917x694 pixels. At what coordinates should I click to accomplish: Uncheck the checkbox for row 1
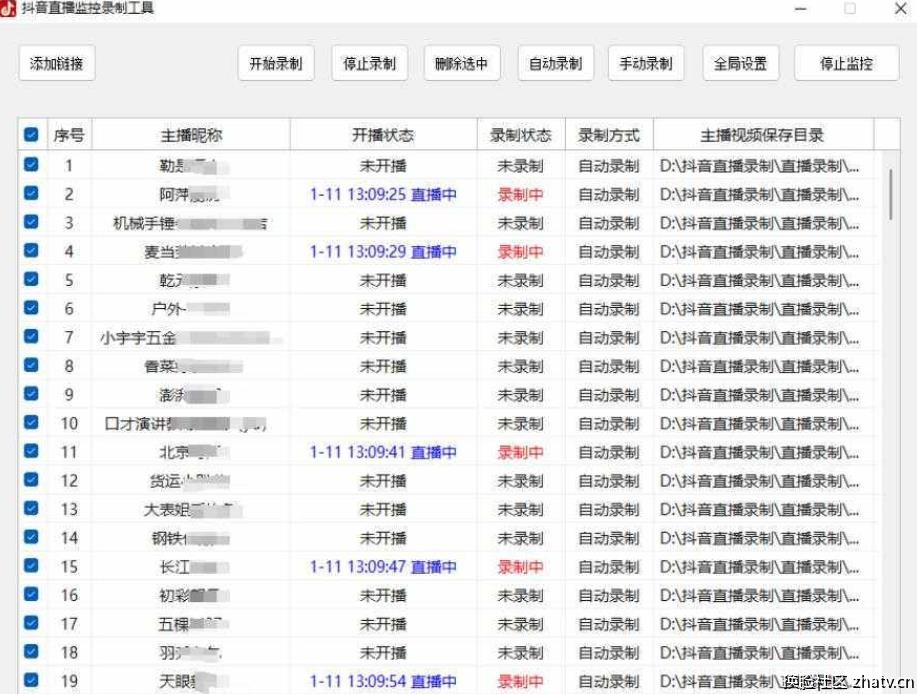point(32,164)
